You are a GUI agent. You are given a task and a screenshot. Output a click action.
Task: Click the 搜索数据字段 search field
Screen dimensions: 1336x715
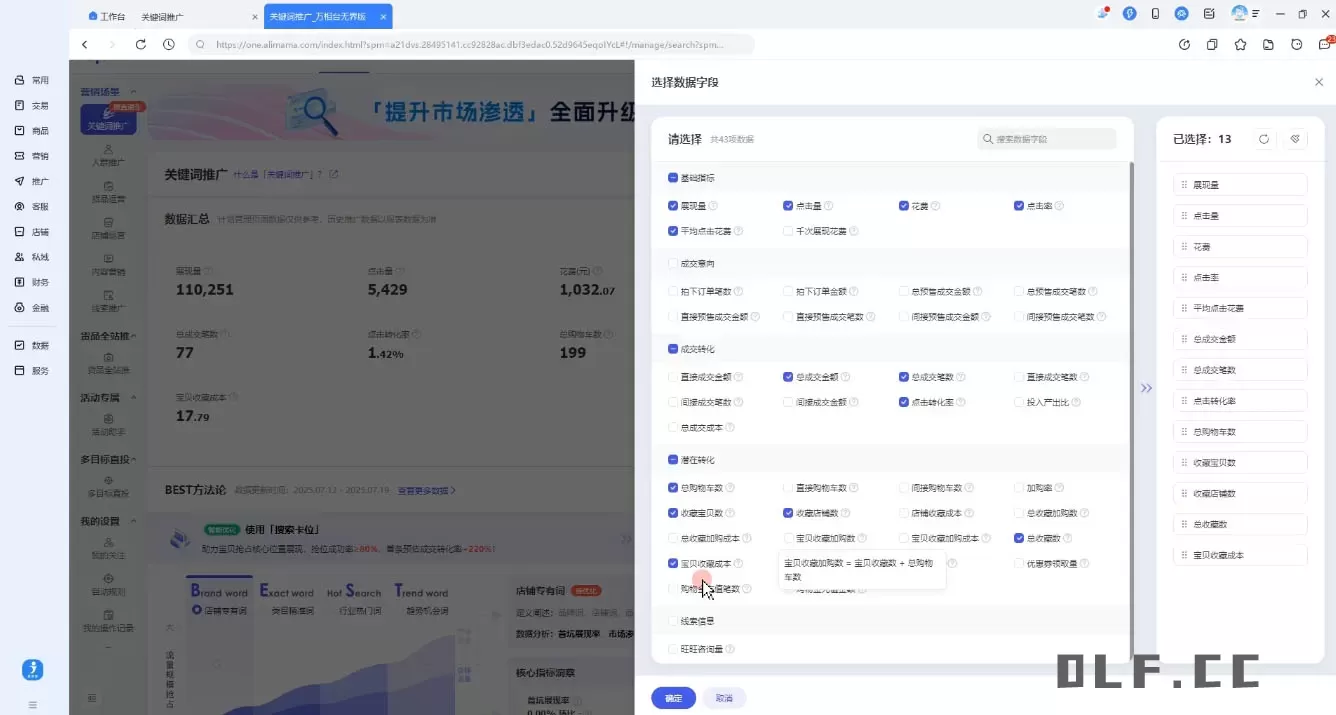[1046, 138]
